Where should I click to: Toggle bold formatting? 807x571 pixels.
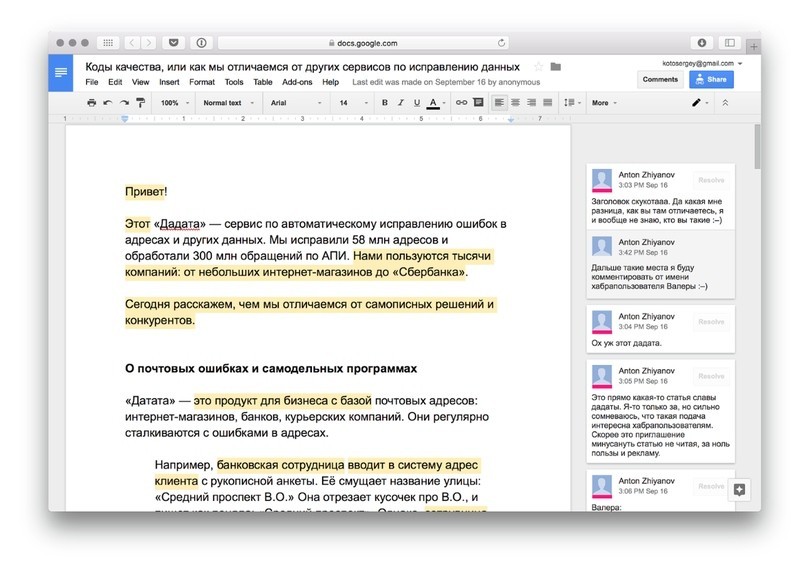pos(384,102)
